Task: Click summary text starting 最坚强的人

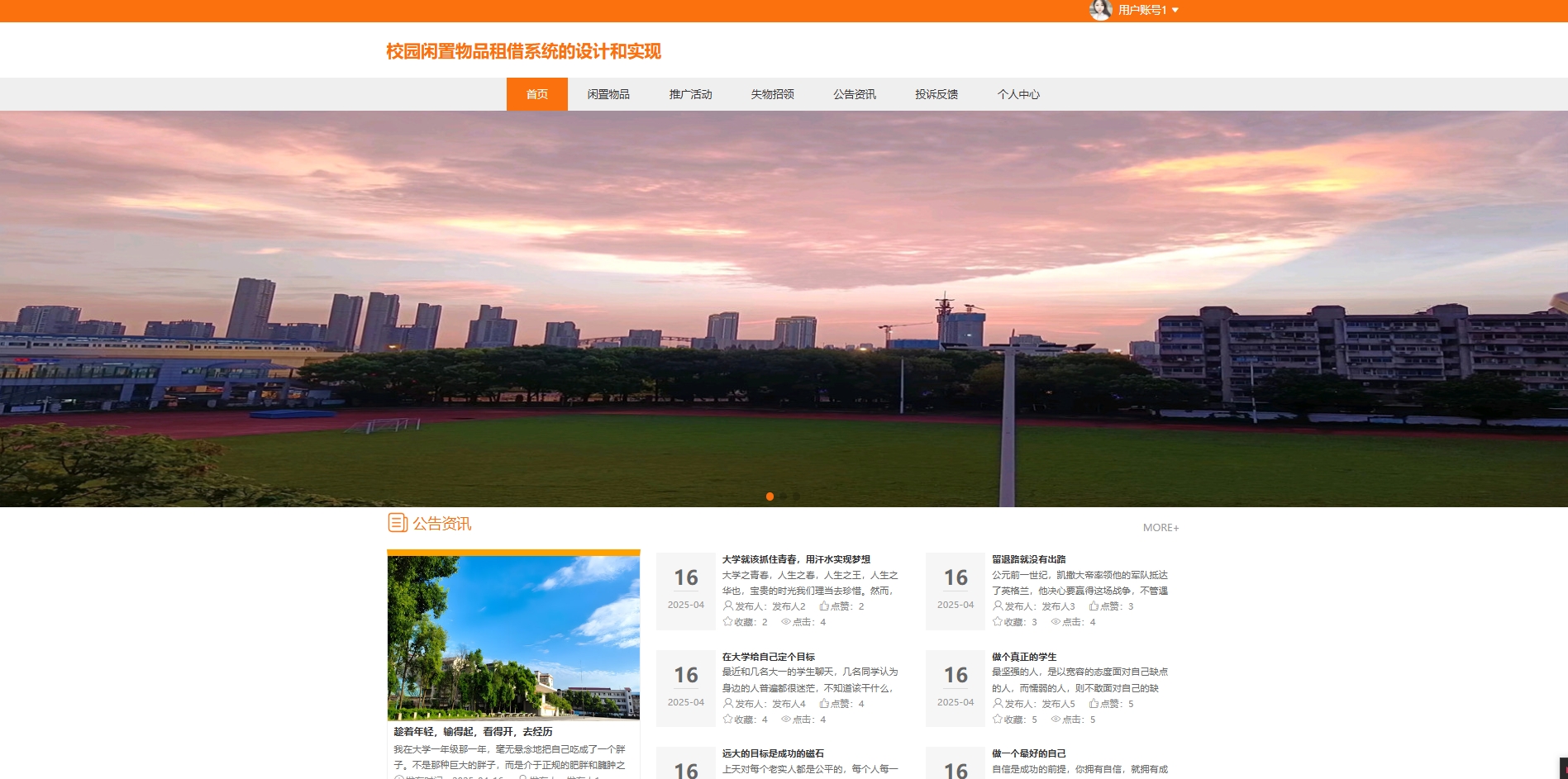Action: coord(1079,680)
